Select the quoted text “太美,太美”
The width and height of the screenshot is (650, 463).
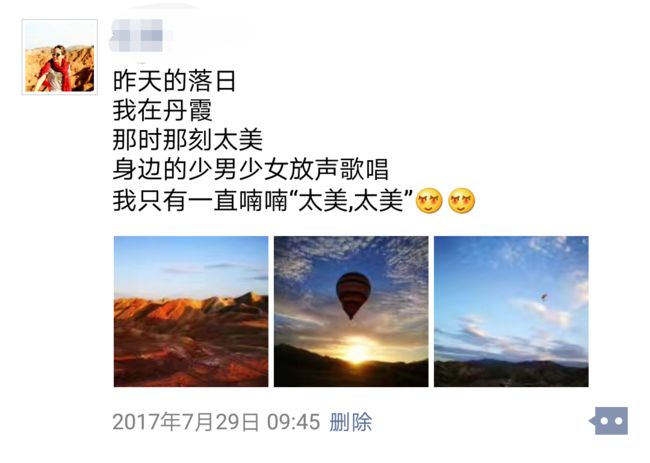354,201
